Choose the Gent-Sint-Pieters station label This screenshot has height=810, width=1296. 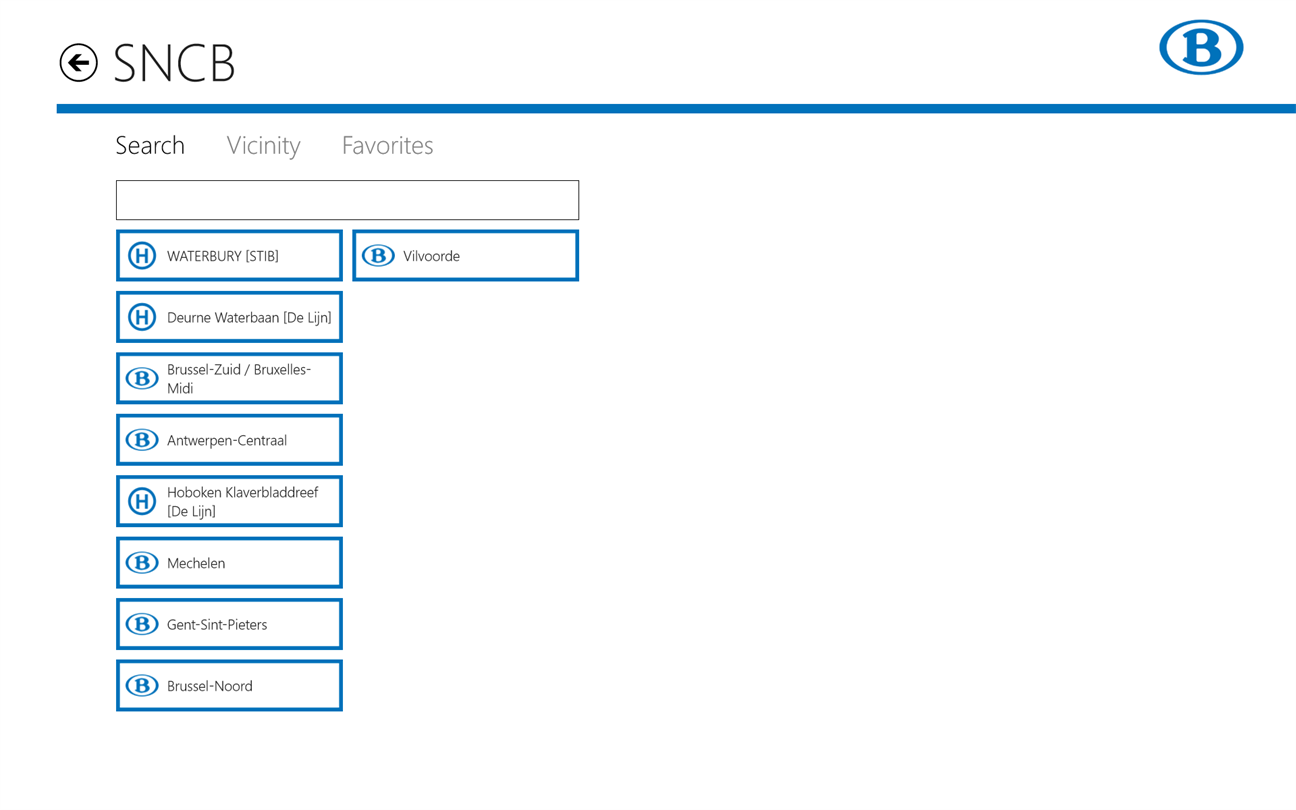click(217, 624)
